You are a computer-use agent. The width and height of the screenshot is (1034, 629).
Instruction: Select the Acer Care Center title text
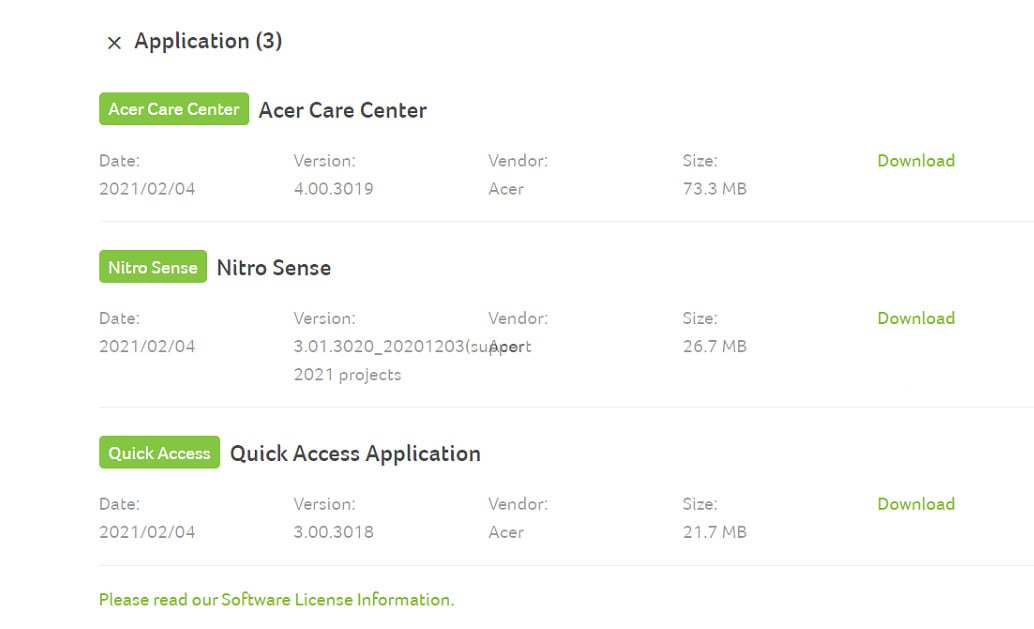[x=343, y=110]
